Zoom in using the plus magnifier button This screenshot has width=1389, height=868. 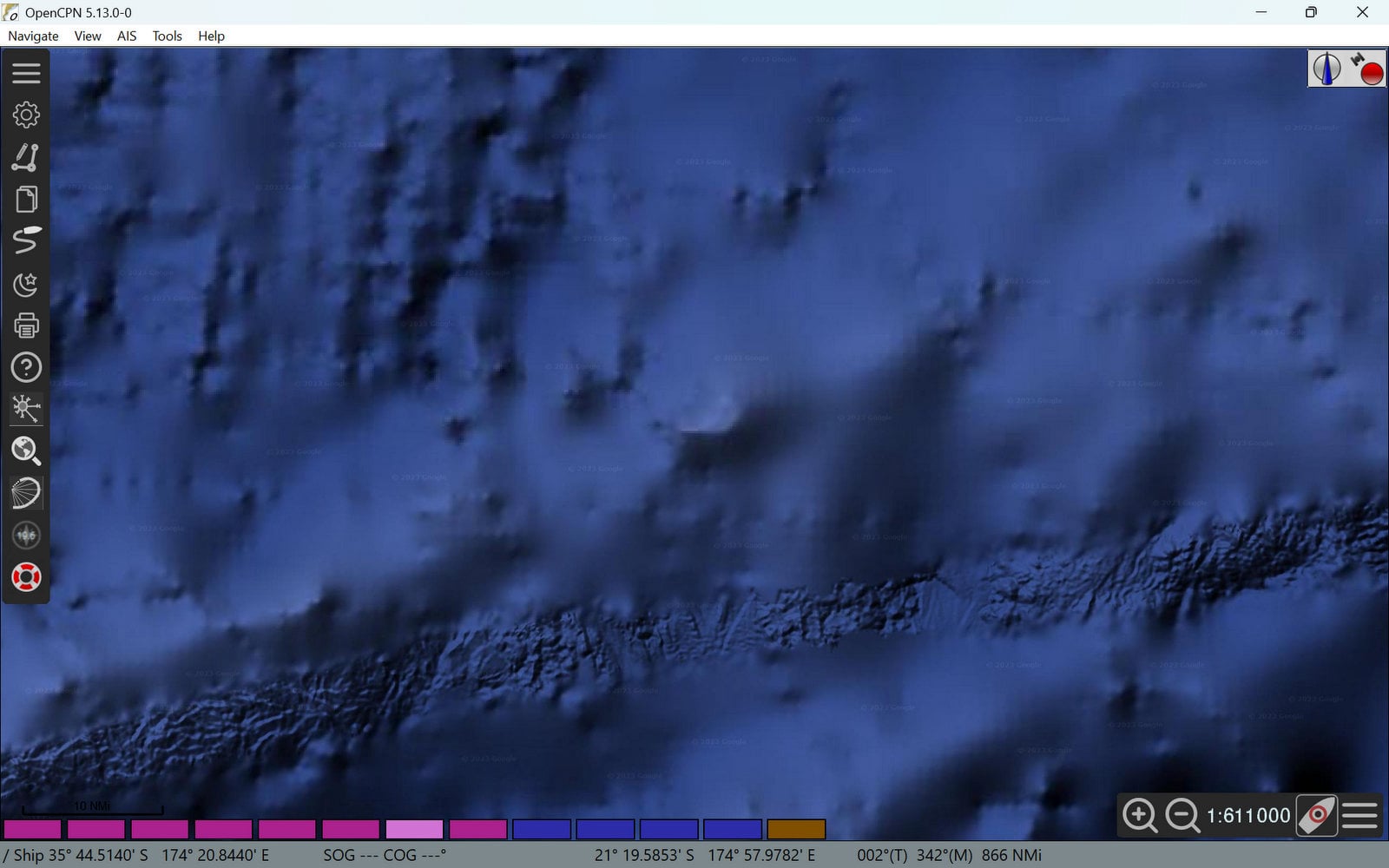point(1139,815)
